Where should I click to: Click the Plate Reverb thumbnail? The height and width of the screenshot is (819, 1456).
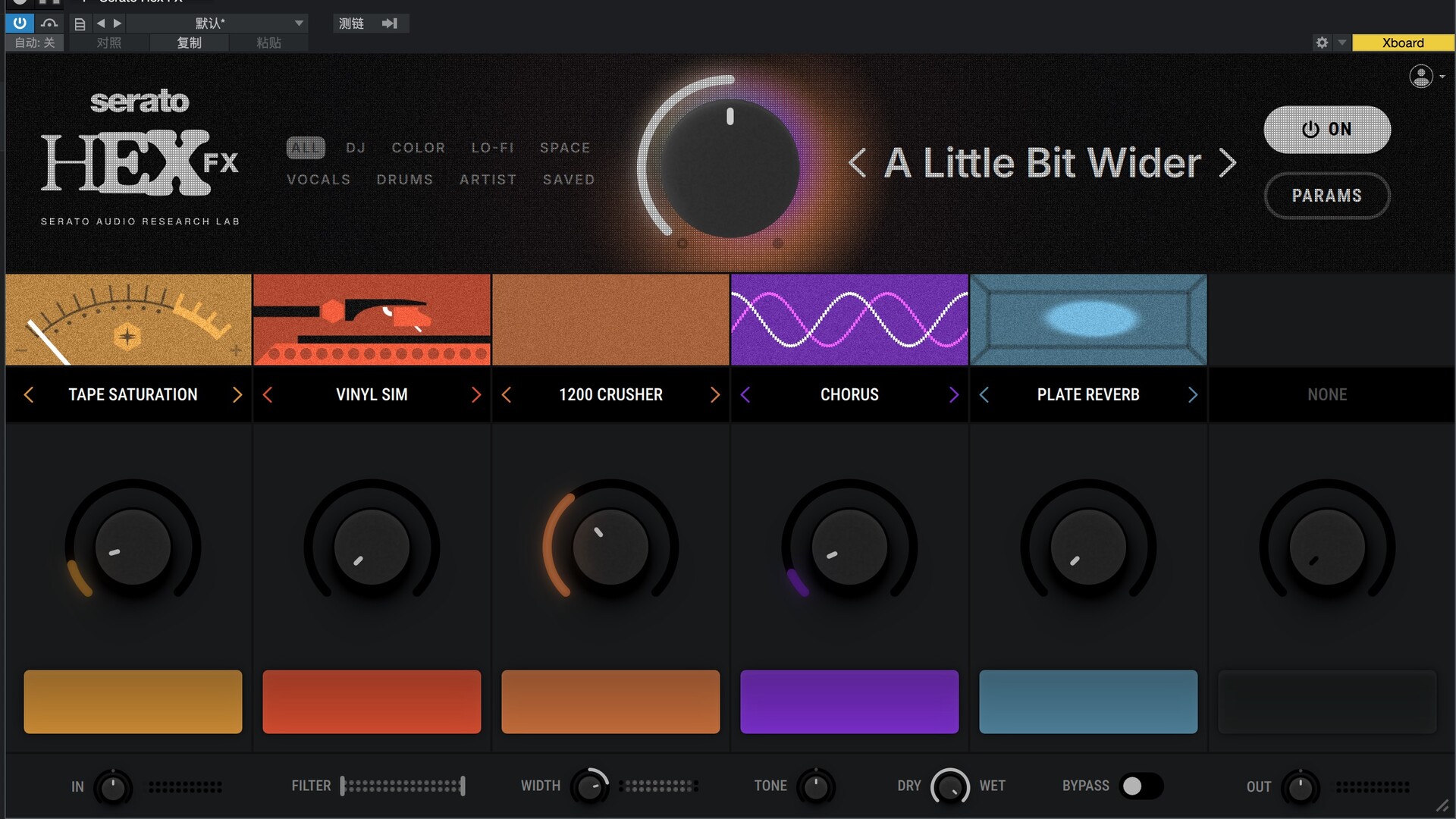tap(1088, 319)
